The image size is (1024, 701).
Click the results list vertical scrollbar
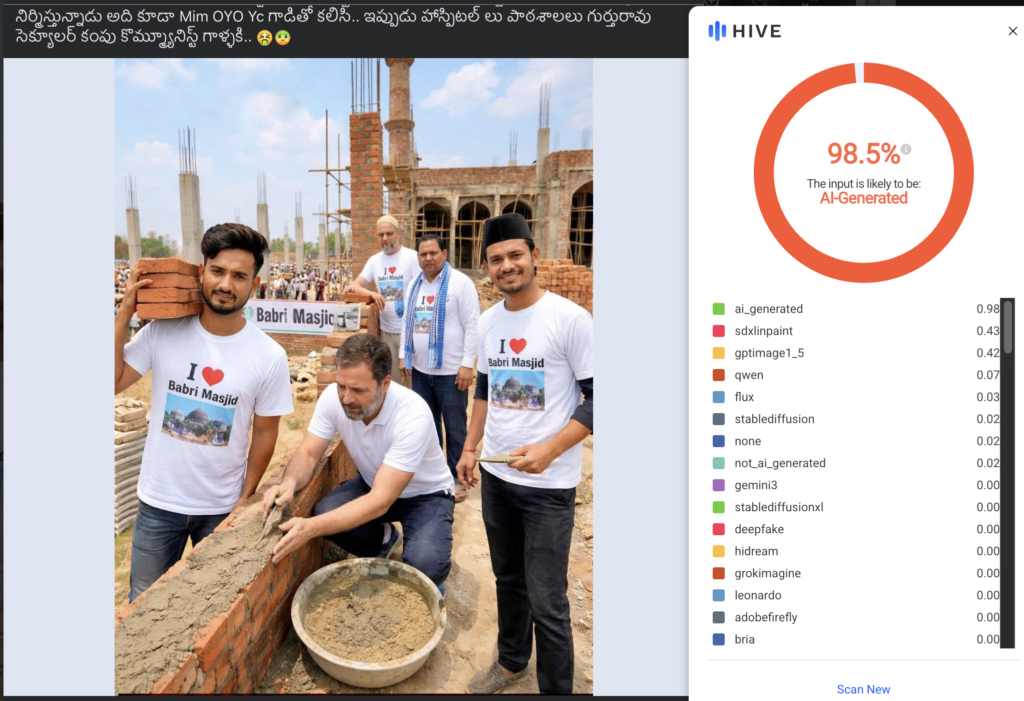1007,330
